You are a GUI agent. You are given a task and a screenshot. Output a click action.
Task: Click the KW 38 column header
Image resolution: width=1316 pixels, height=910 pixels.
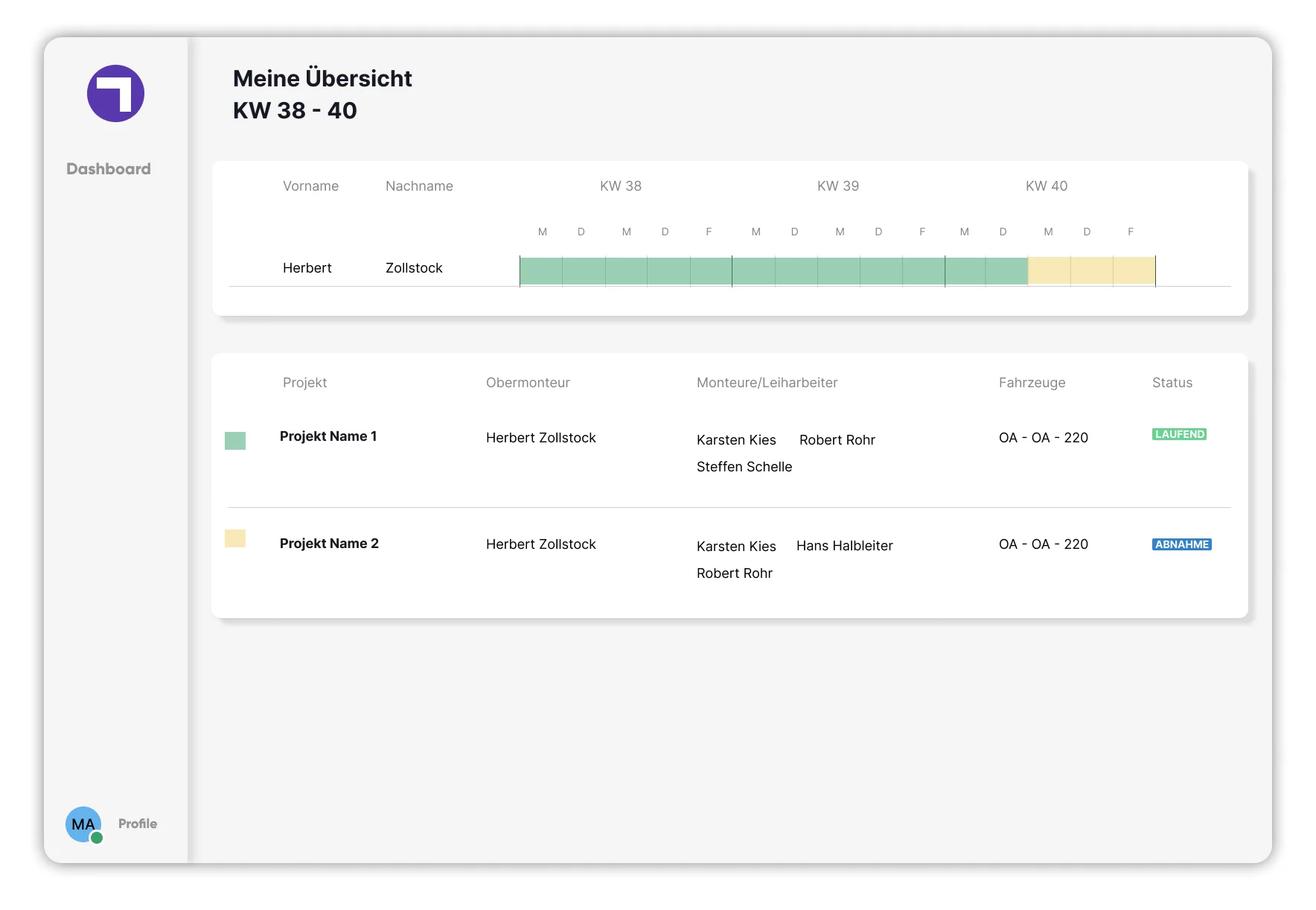pos(621,186)
